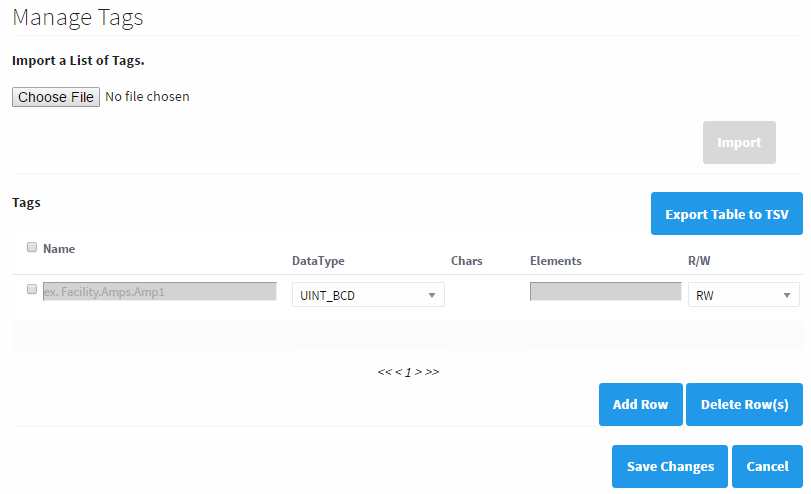Open the RW access dropdown

pos(743,295)
